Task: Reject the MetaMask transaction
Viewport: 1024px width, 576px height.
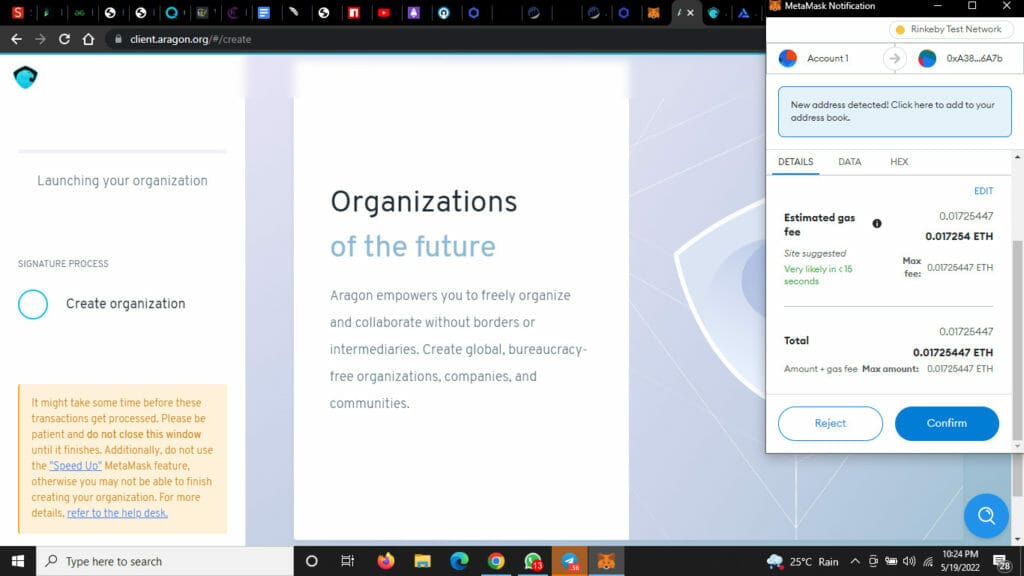Action: point(830,423)
